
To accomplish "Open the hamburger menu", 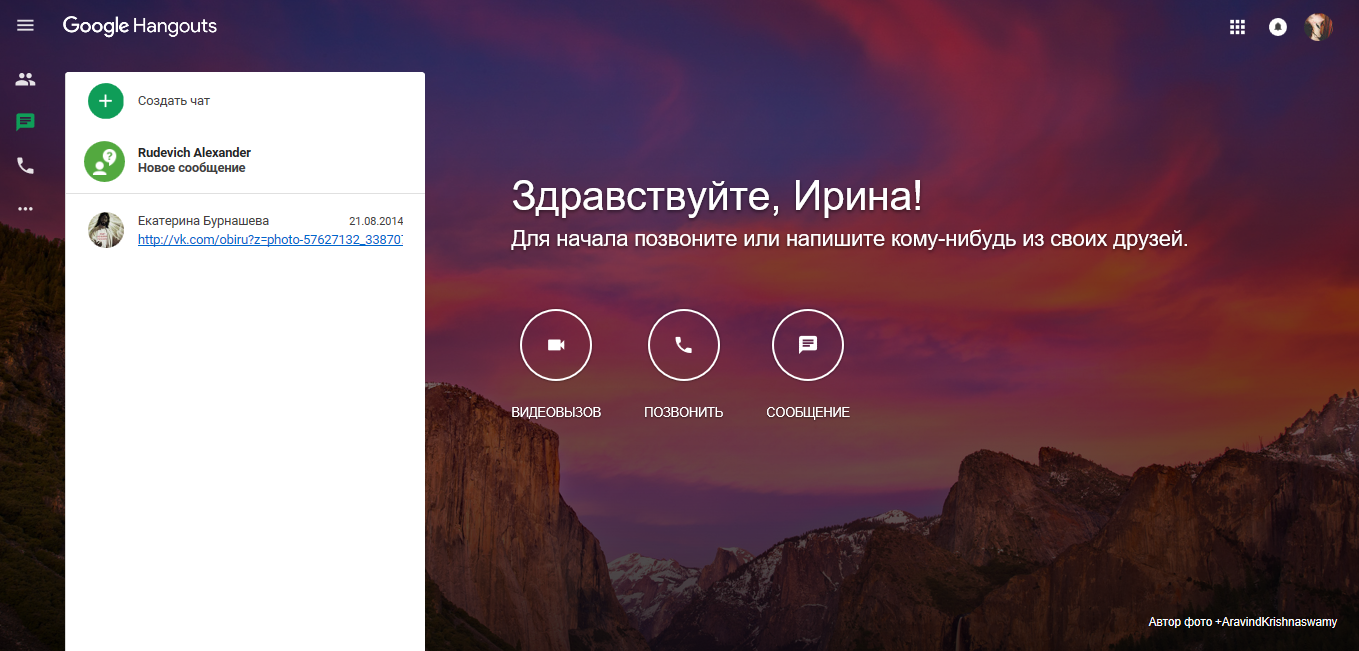I will coord(25,25).
